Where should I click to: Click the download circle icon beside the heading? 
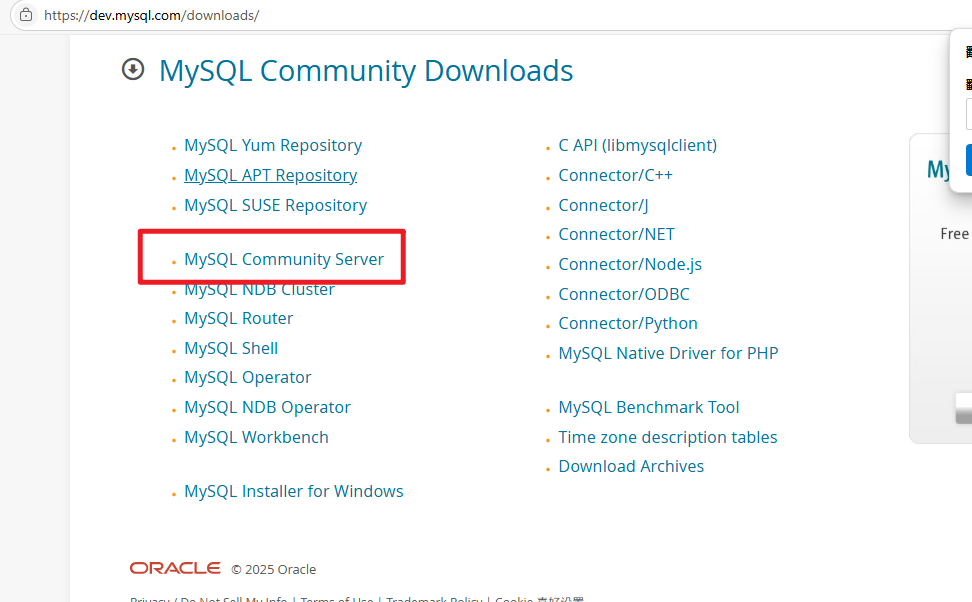[133, 69]
